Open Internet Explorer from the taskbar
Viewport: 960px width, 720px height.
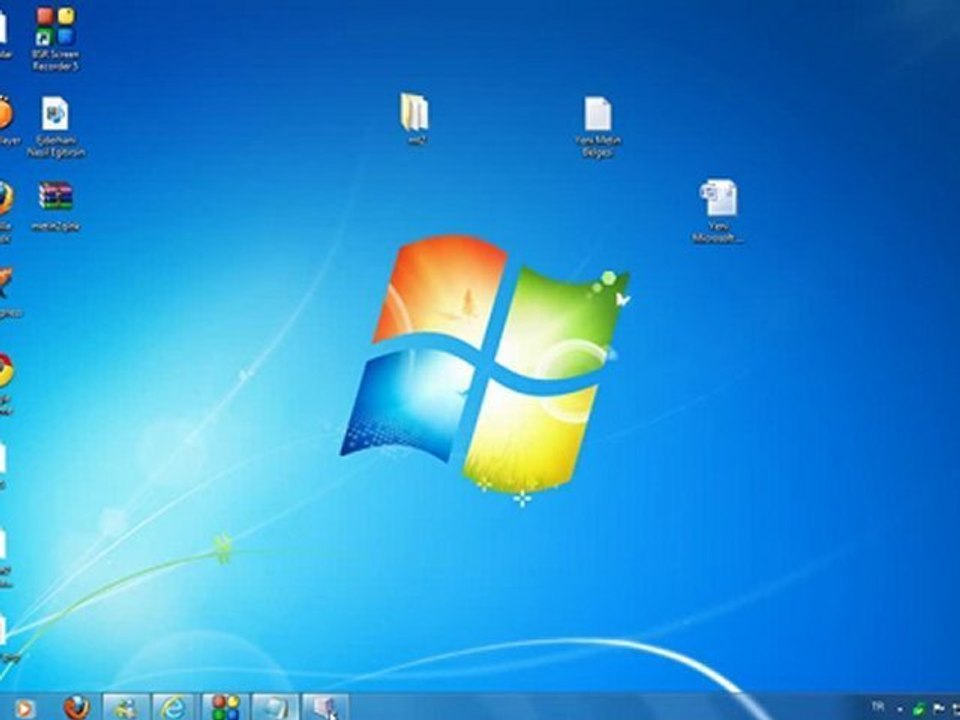pos(175,708)
